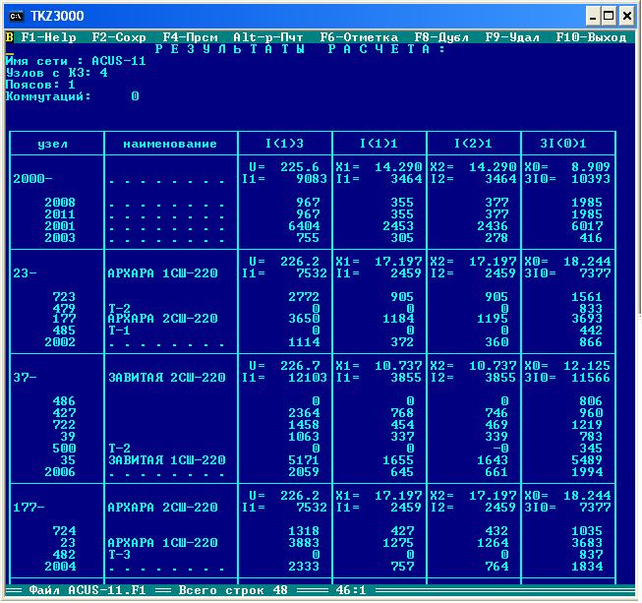Click X1 reactance value 14.290
Image resolution: width=642 pixels, height=603 pixels.
(398, 167)
